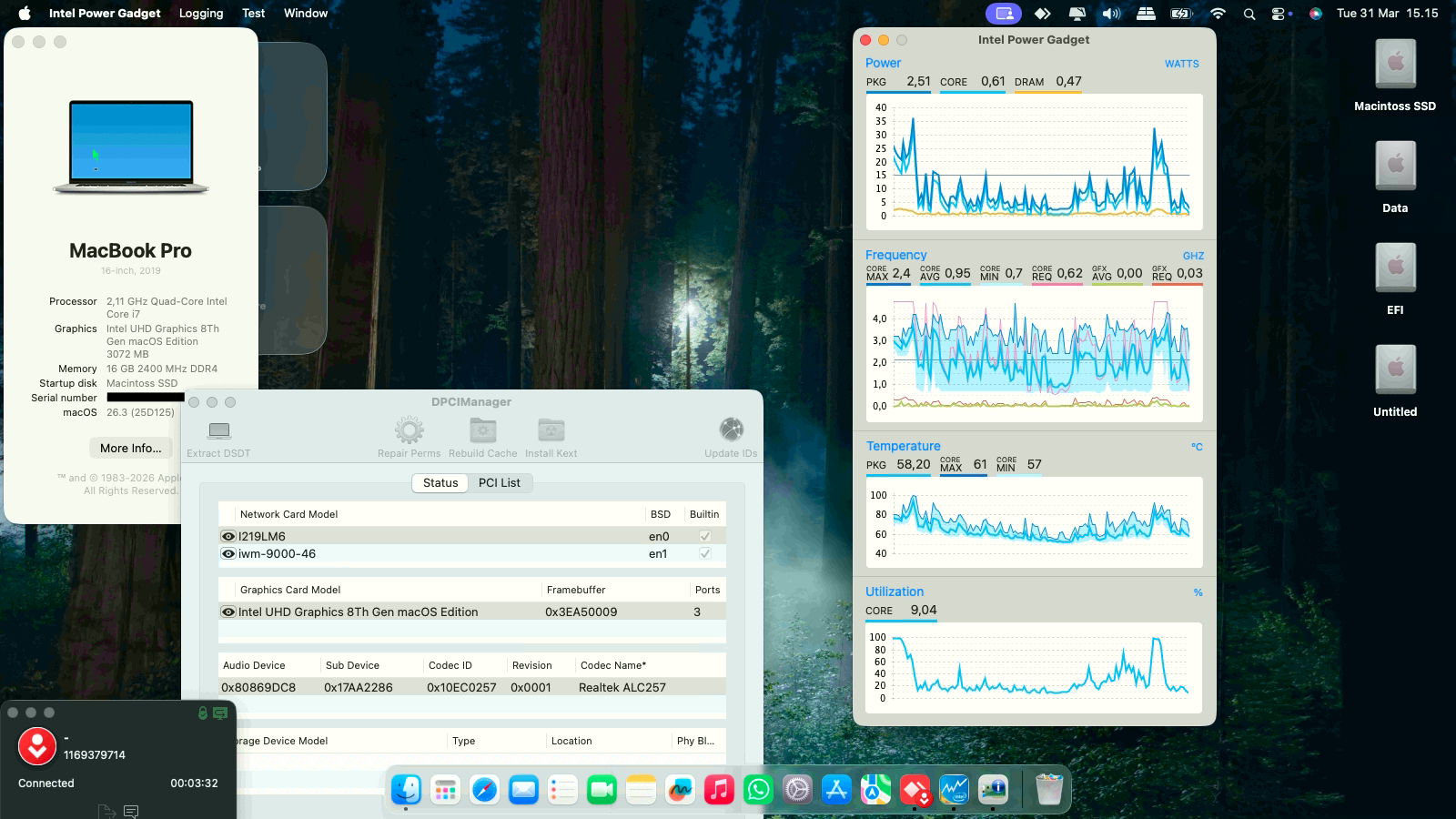
Task: Open Mail from the Dock
Action: click(x=523, y=790)
